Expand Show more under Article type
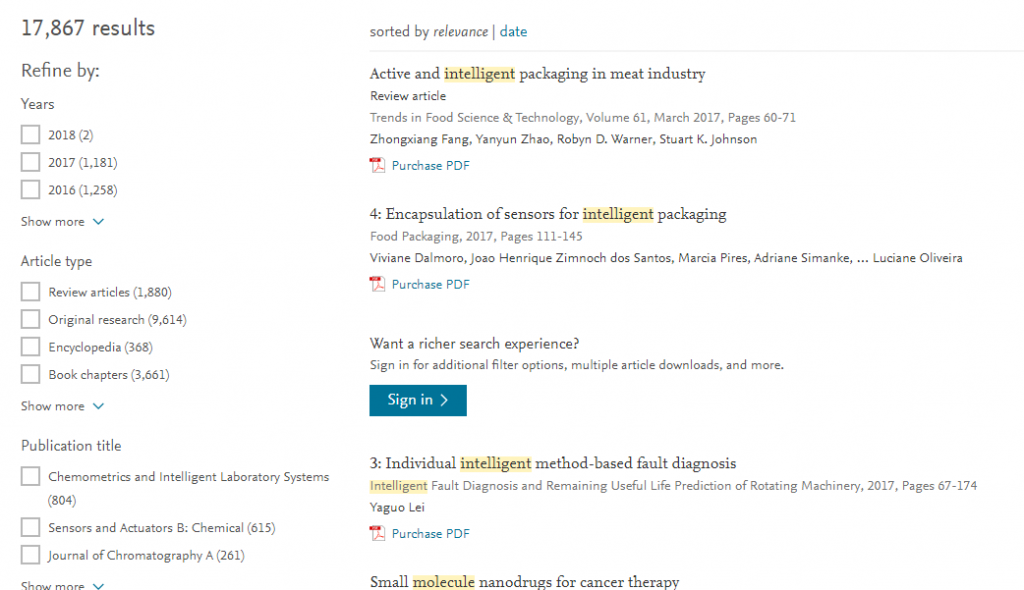The height and width of the screenshot is (590, 1024). tap(62, 406)
